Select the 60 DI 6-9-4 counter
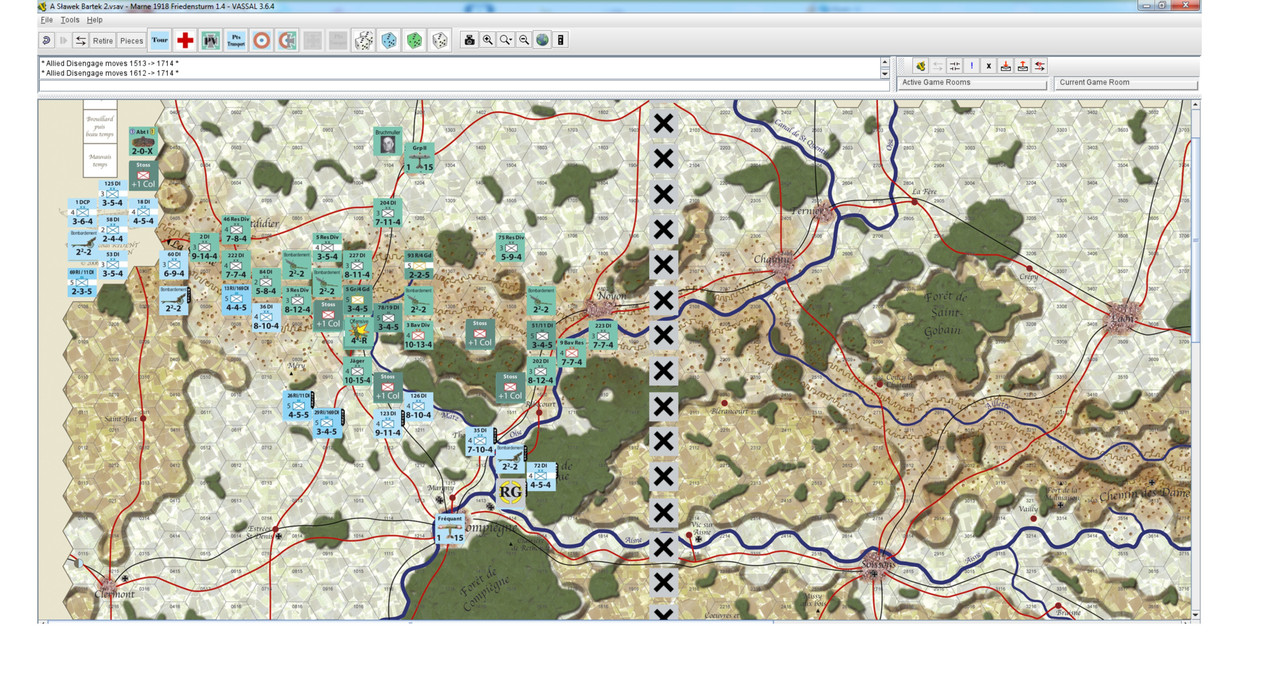 click(173, 265)
